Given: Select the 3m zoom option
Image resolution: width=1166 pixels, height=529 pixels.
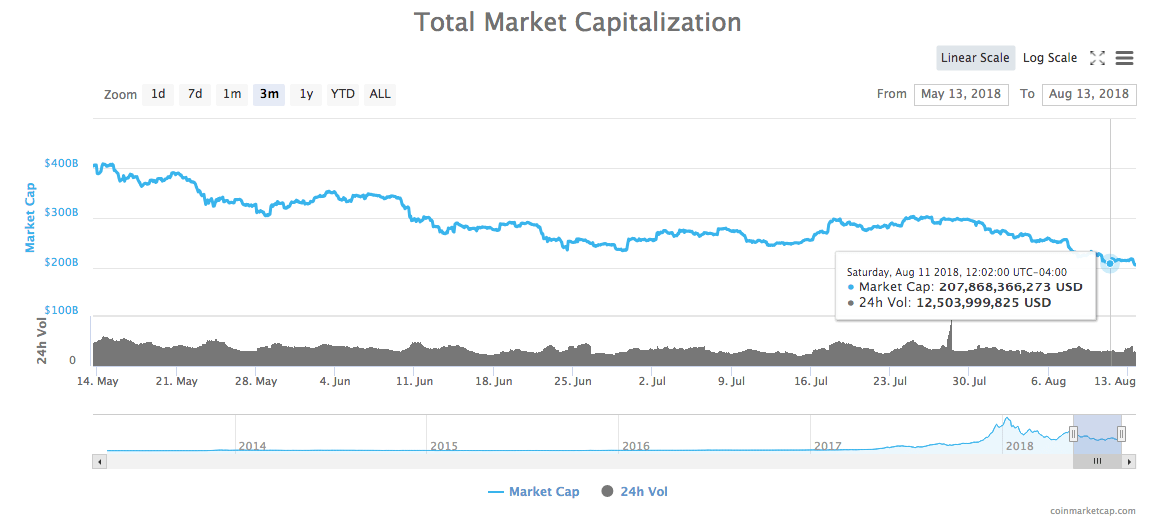Looking at the screenshot, I should pos(269,94).
